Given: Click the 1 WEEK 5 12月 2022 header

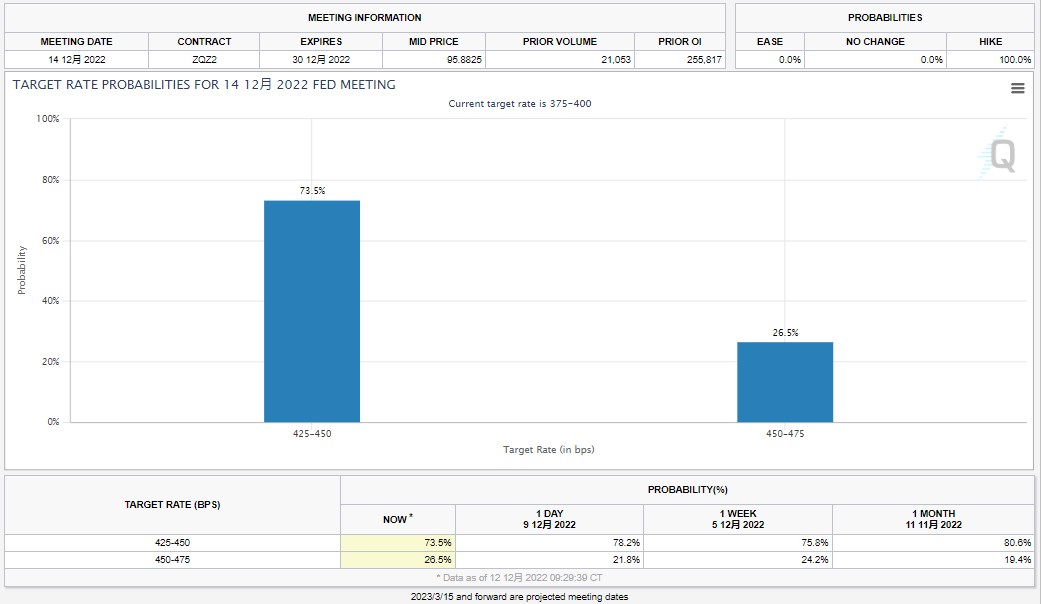Looking at the screenshot, I should tap(738, 519).
